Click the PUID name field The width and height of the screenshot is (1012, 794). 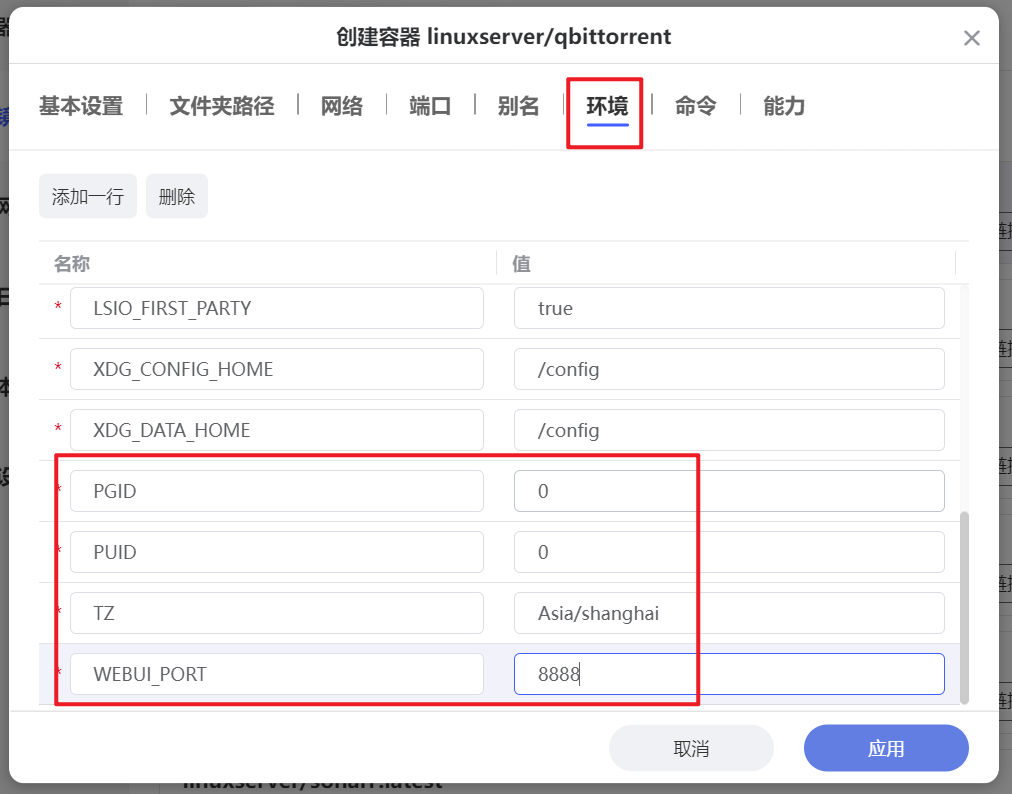(277, 552)
